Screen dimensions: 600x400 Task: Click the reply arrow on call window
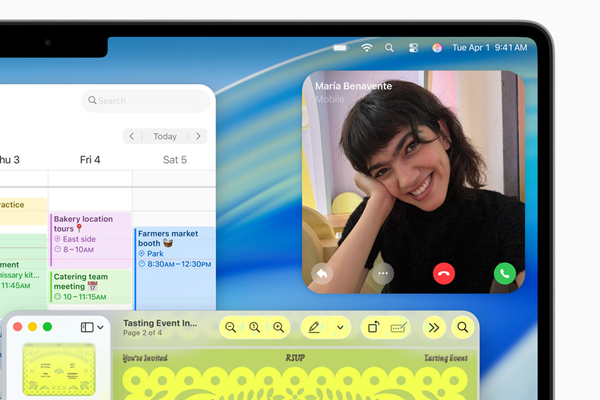[x=322, y=273]
